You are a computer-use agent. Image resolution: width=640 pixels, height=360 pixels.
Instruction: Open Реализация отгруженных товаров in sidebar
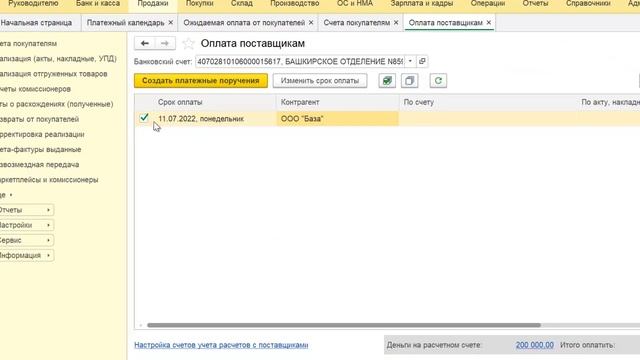[53, 74]
